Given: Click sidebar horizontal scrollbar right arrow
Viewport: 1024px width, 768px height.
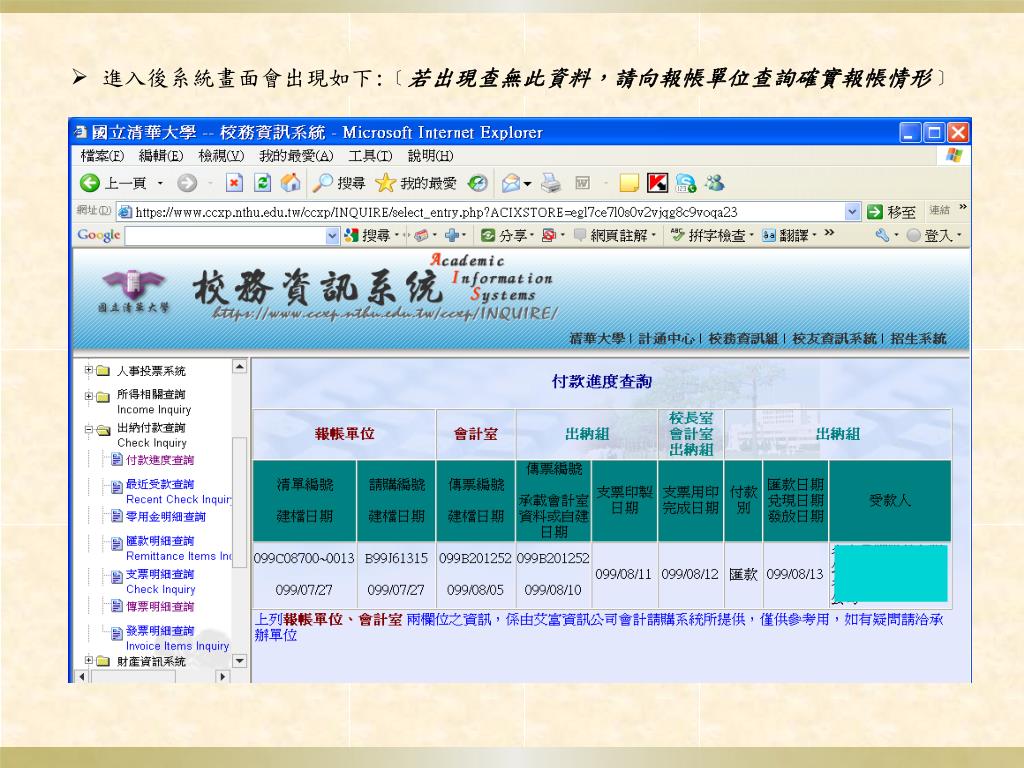Looking at the screenshot, I should (x=223, y=677).
